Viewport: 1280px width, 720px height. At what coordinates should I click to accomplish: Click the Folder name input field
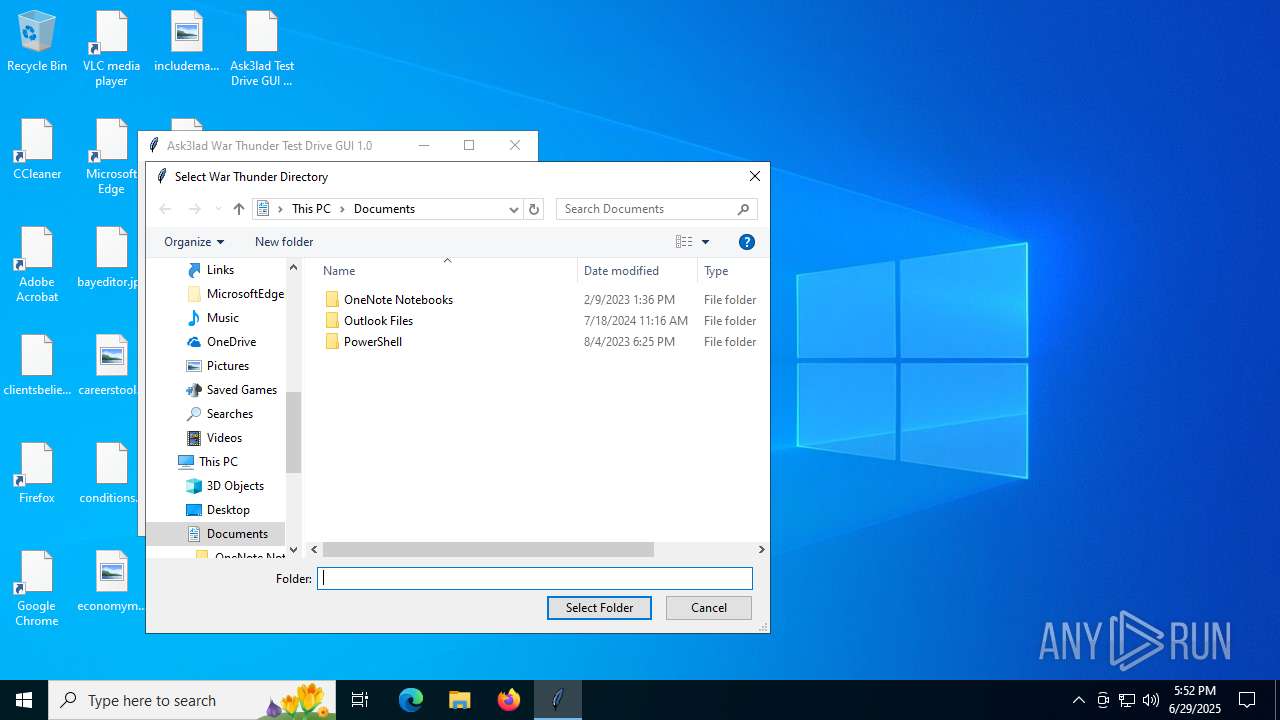coord(535,578)
